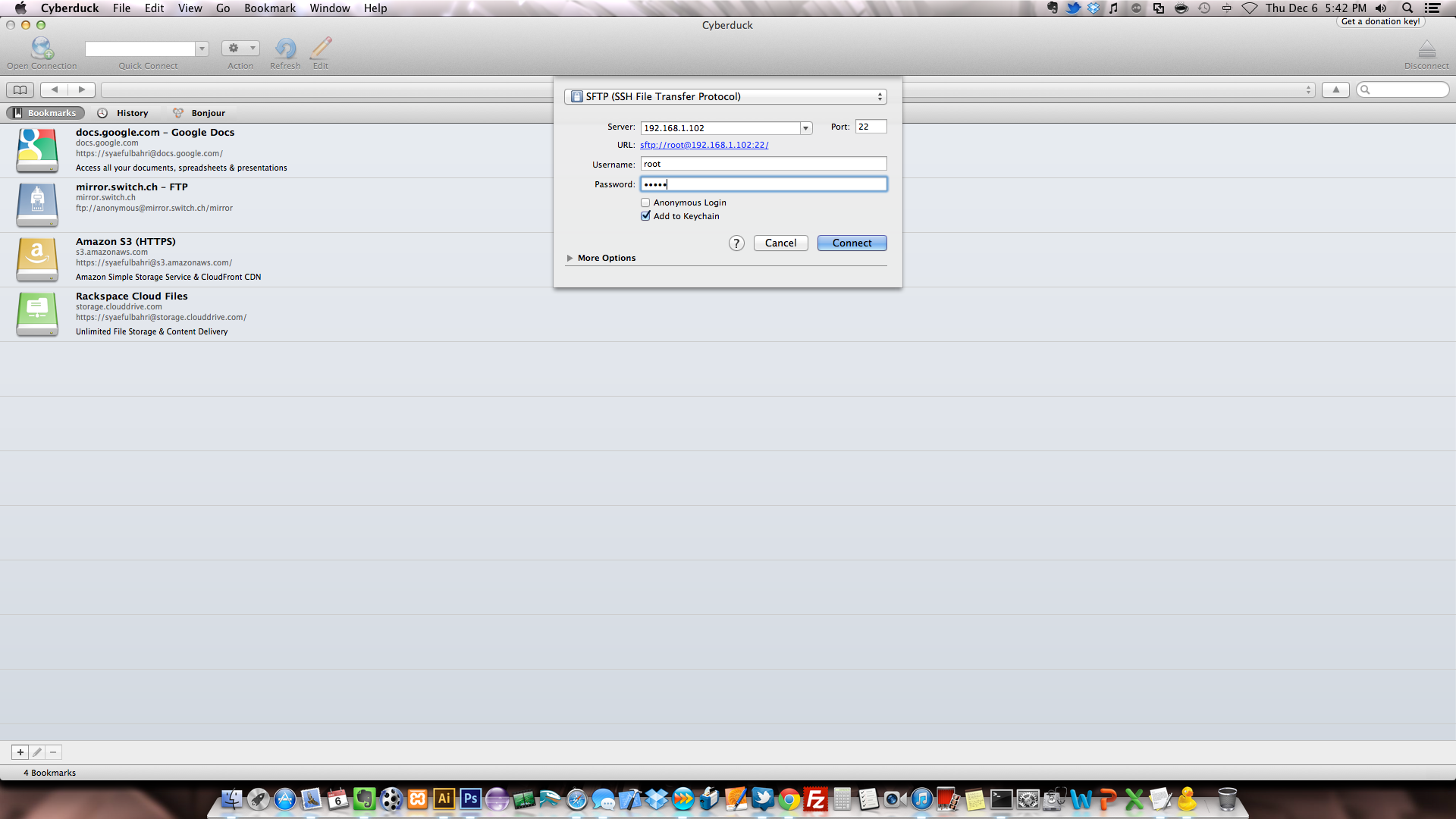The height and width of the screenshot is (819, 1456).
Task: Select the docs.google.com Google Docs bookmark icon
Action: (37, 150)
